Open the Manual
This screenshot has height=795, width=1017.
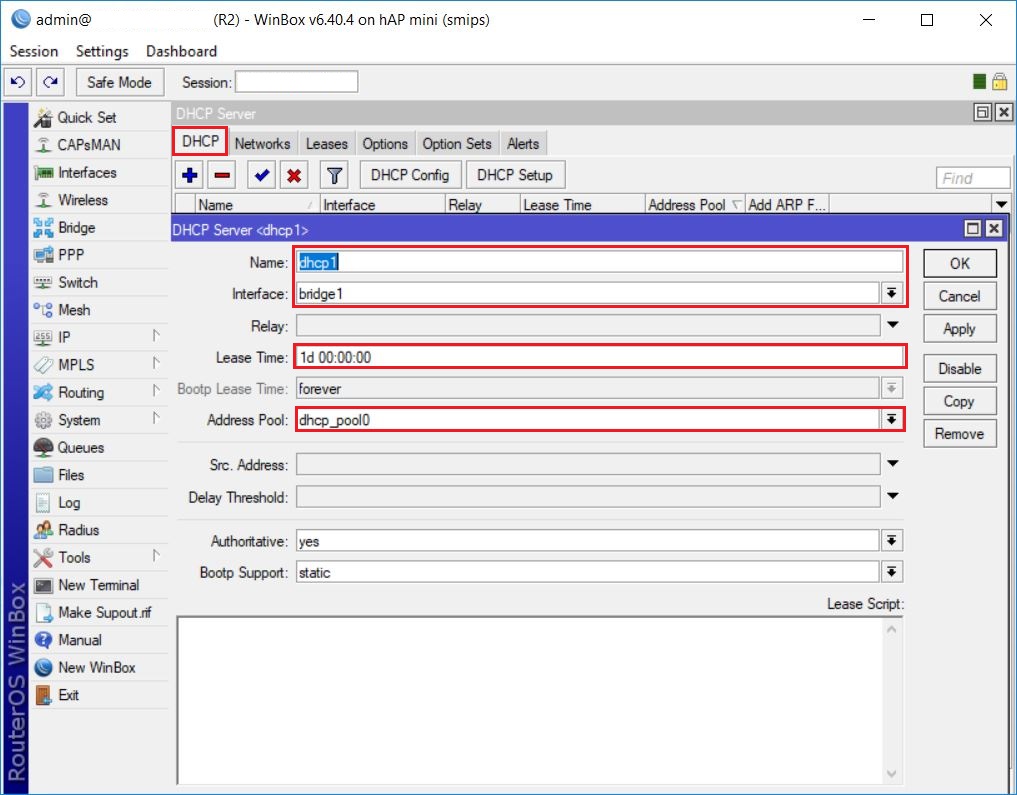pos(80,640)
